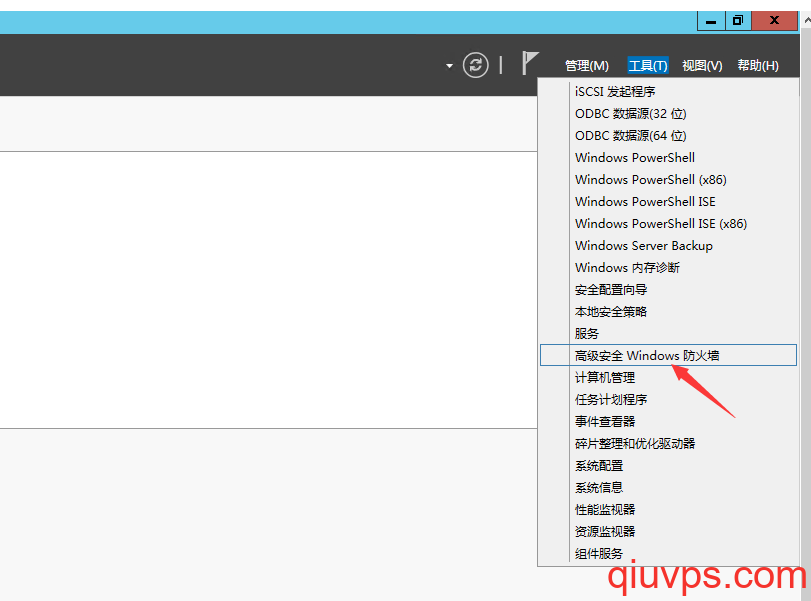The height and width of the screenshot is (601, 811).
Task: Open the 帮助(H) menu
Action: click(758, 66)
